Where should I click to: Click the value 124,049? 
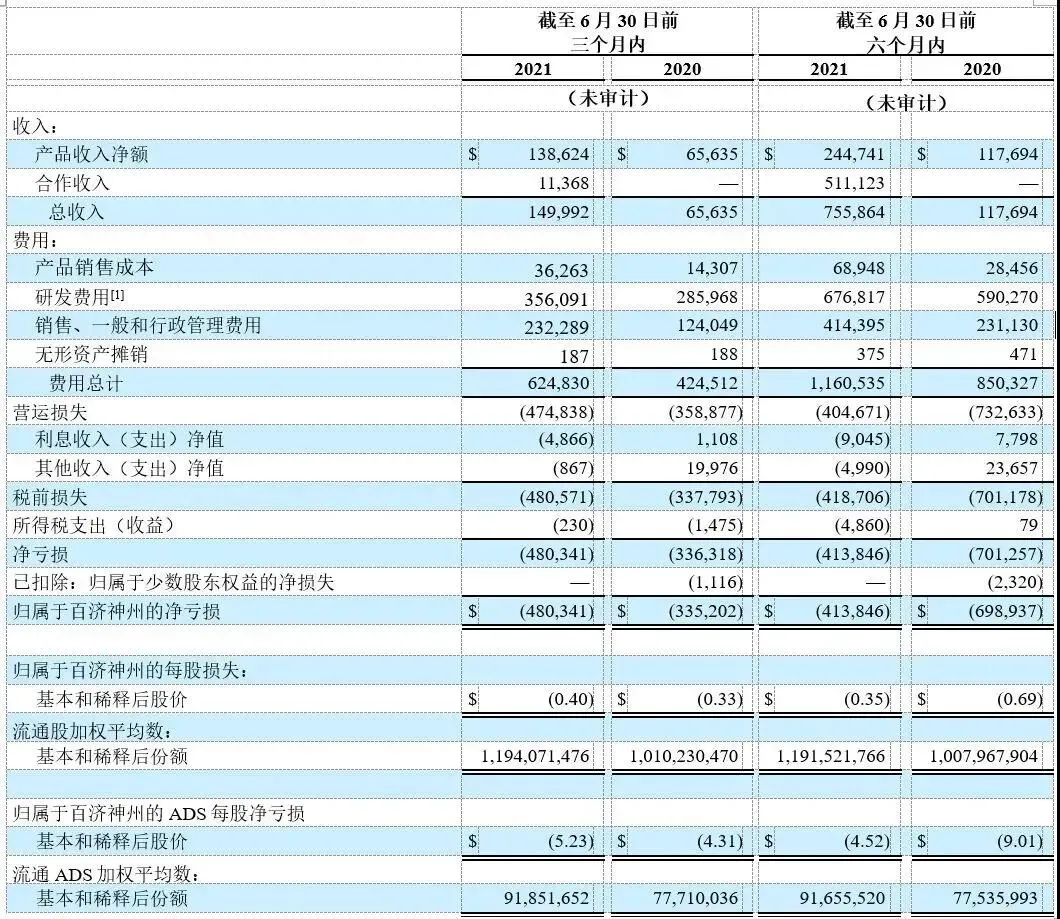[707, 325]
